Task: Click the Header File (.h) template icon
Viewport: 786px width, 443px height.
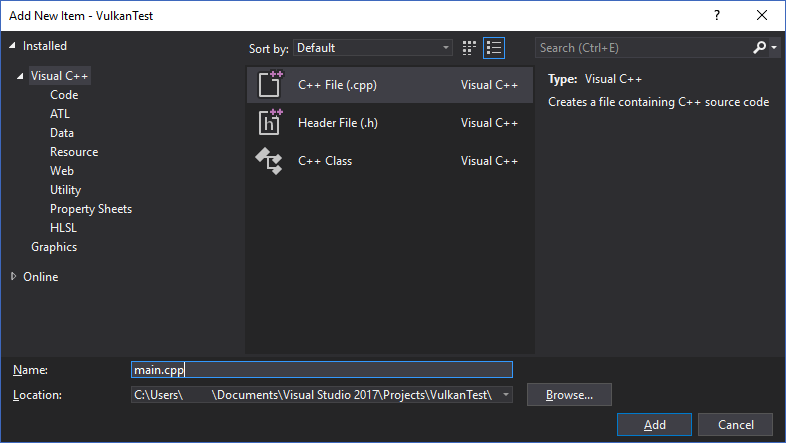Action: (x=270, y=123)
